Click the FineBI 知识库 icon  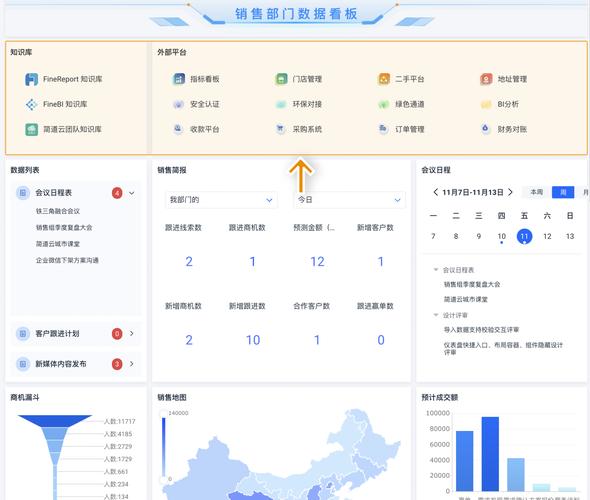pos(31,104)
